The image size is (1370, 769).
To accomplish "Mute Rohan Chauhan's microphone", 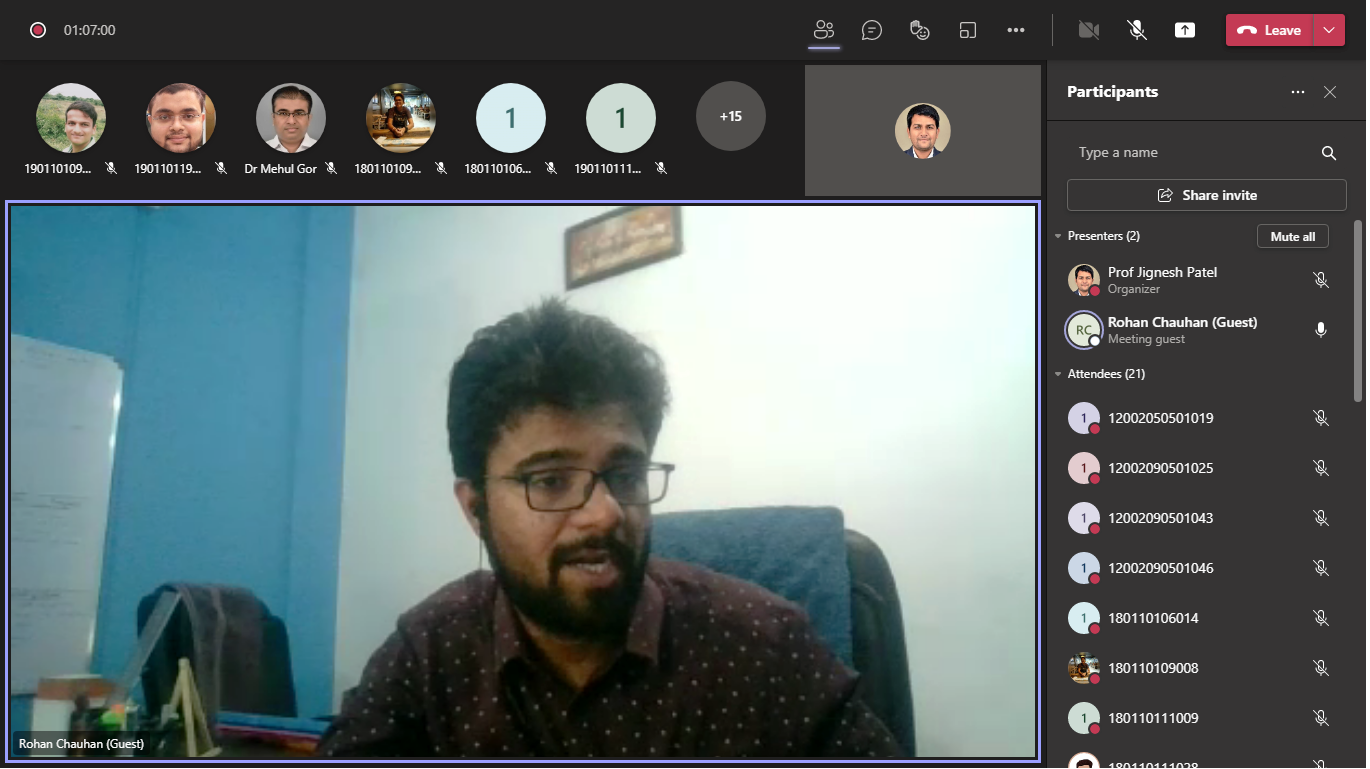I will pos(1321,330).
